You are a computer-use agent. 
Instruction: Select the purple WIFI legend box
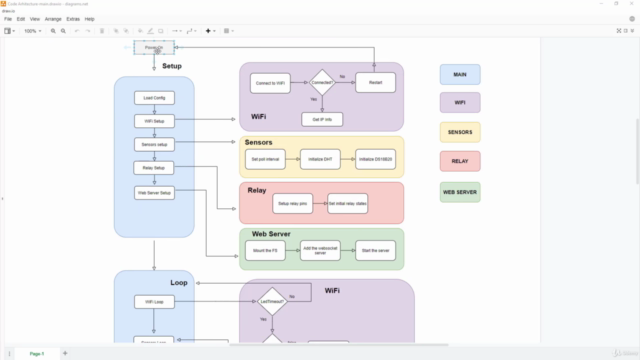pos(460,102)
